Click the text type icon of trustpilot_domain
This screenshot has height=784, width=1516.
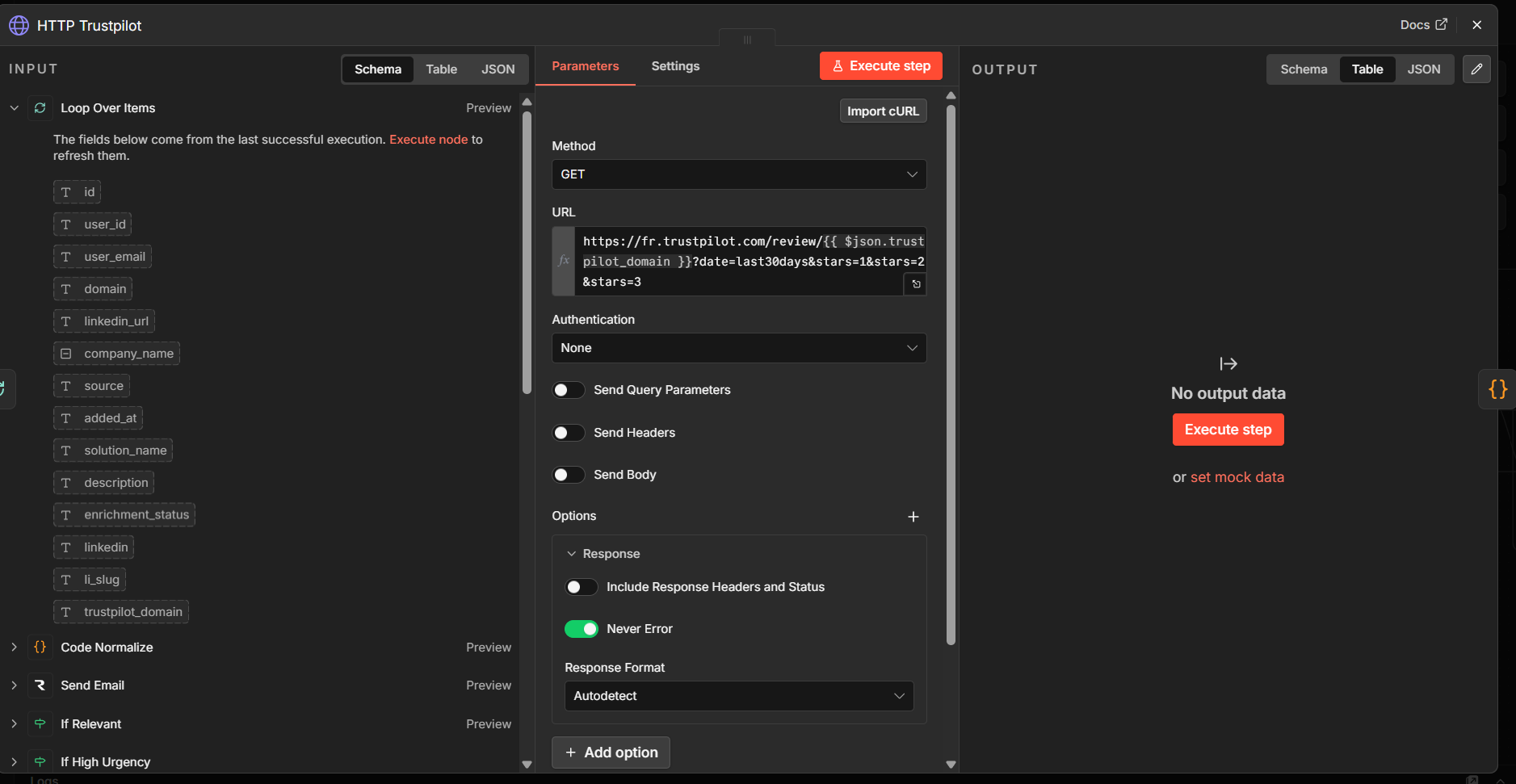click(x=66, y=612)
